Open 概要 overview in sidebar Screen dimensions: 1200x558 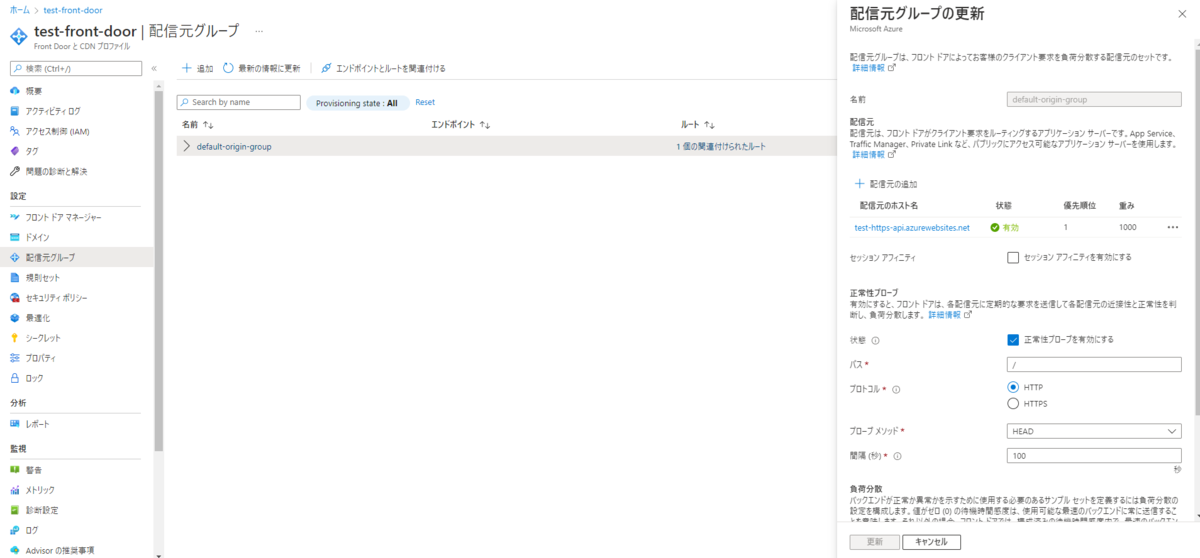(x=34, y=91)
